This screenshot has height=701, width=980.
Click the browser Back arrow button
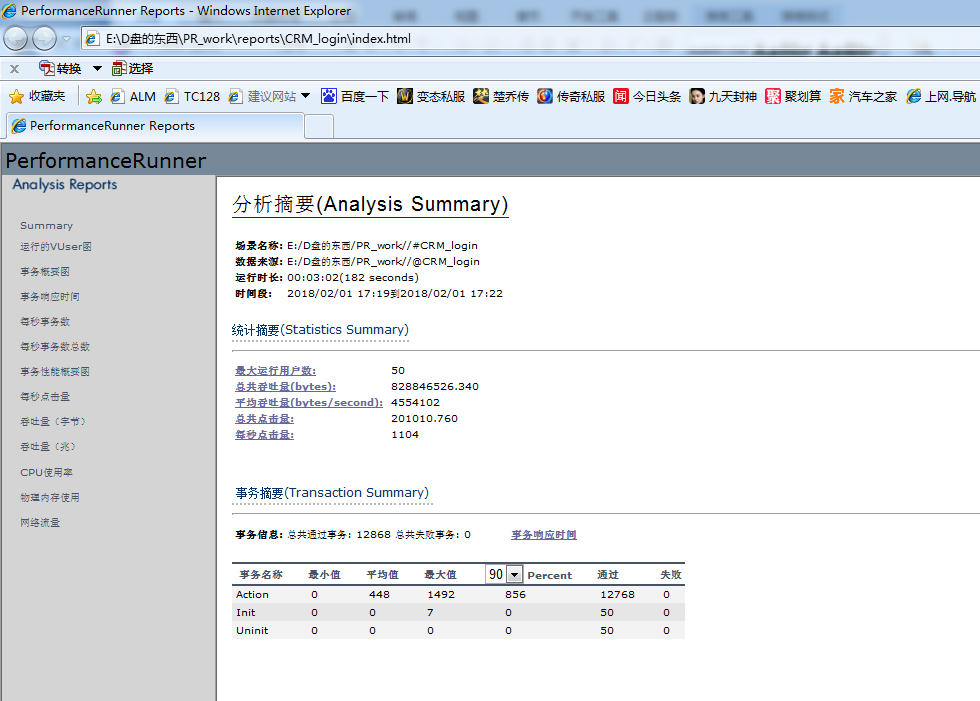coord(16,39)
